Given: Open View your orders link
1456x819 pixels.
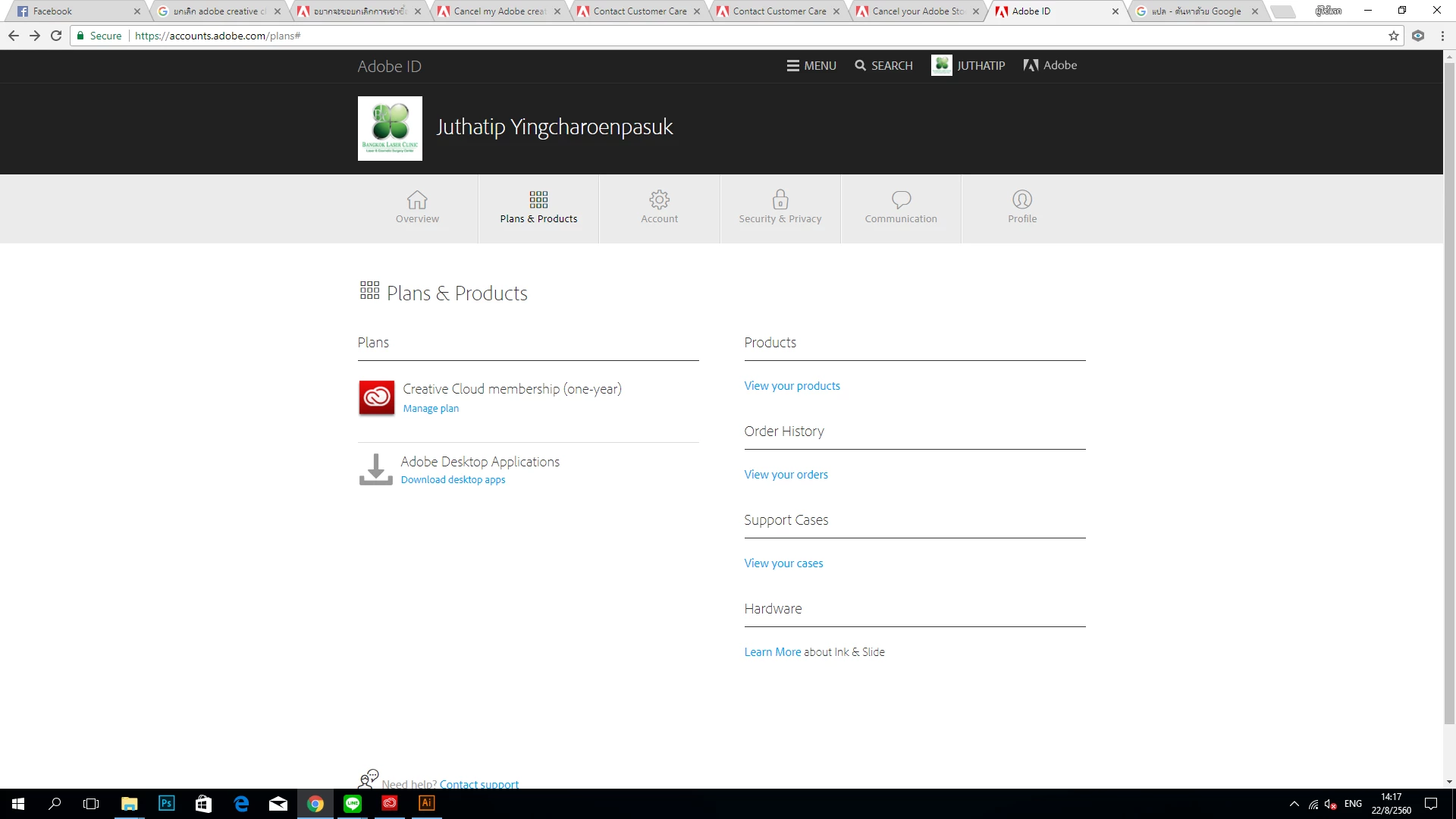Looking at the screenshot, I should (x=786, y=475).
